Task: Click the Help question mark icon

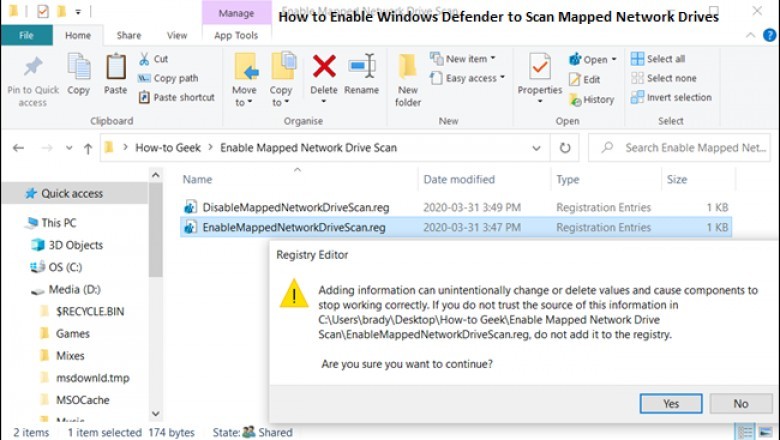Action: coord(770,35)
